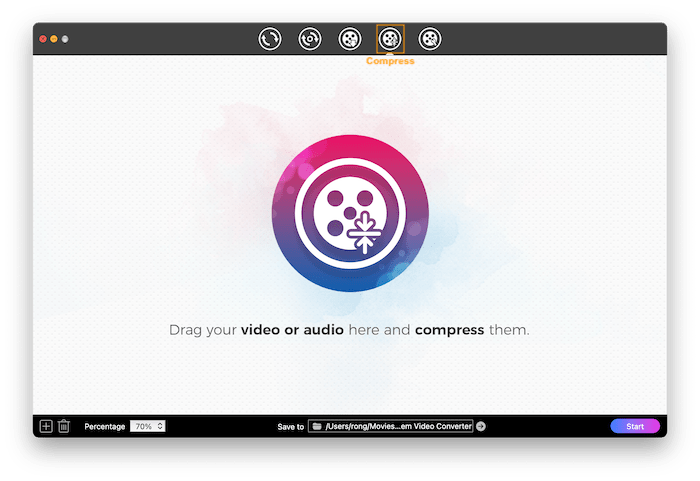The width and height of the screenshot is (700, 481).
Task: Click the folder icon in save path
Action: [317, 426]
